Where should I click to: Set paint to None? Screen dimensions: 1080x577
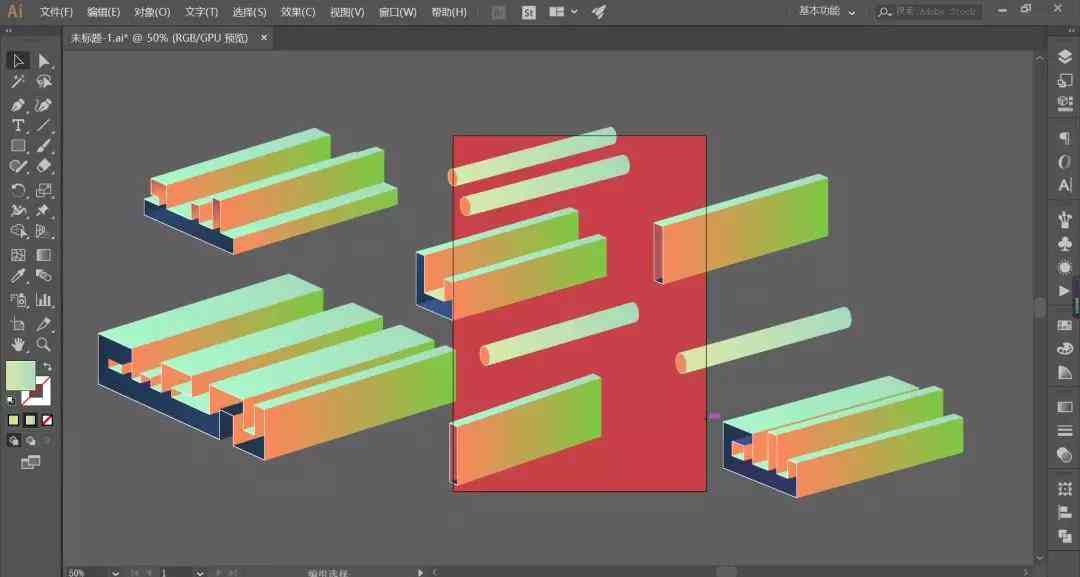coord(47,420)
